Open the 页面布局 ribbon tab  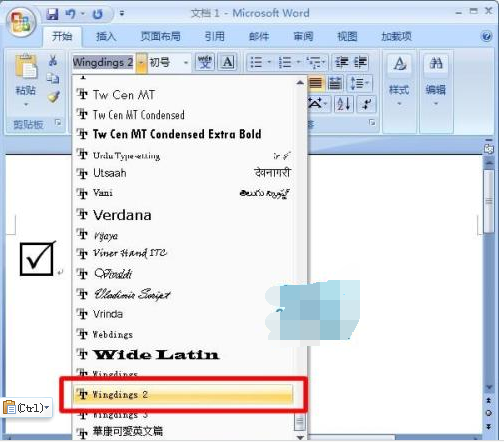click(x=160, y=36)
